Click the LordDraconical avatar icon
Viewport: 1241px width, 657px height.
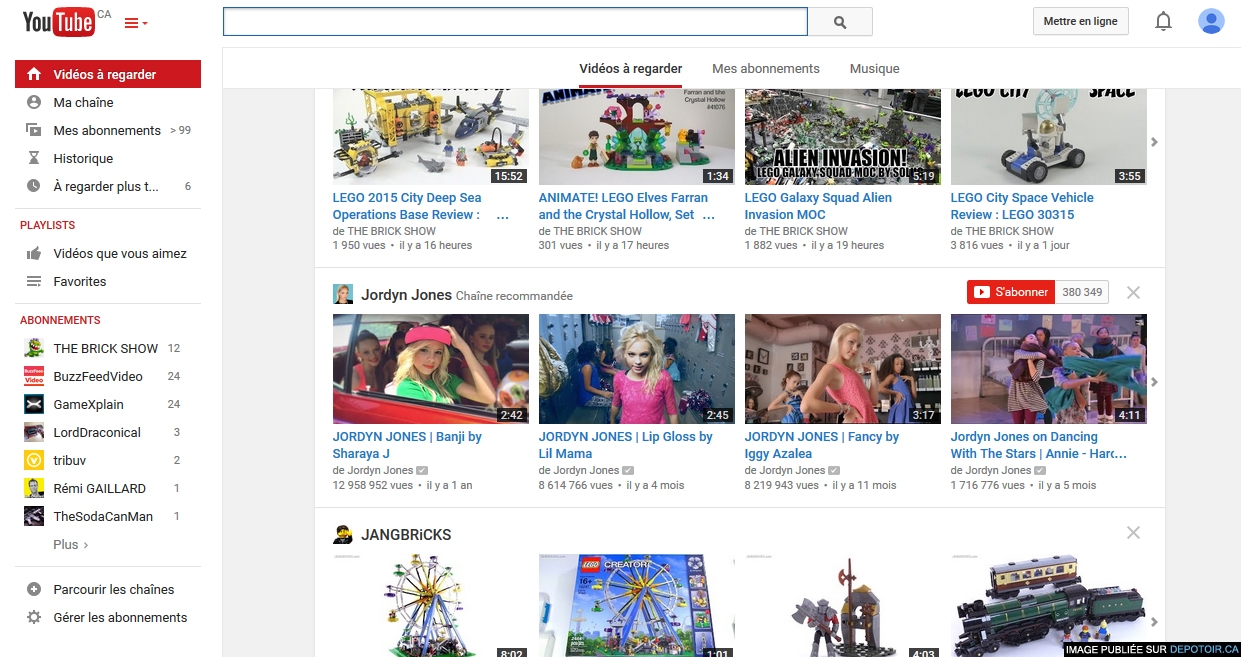34,432
